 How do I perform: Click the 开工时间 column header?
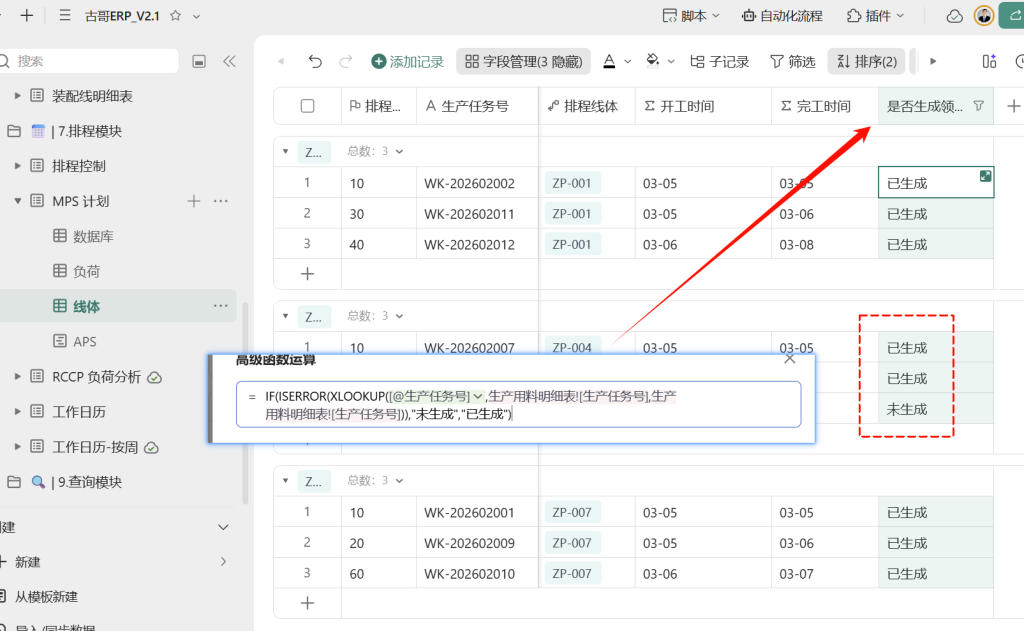point(703,106)
